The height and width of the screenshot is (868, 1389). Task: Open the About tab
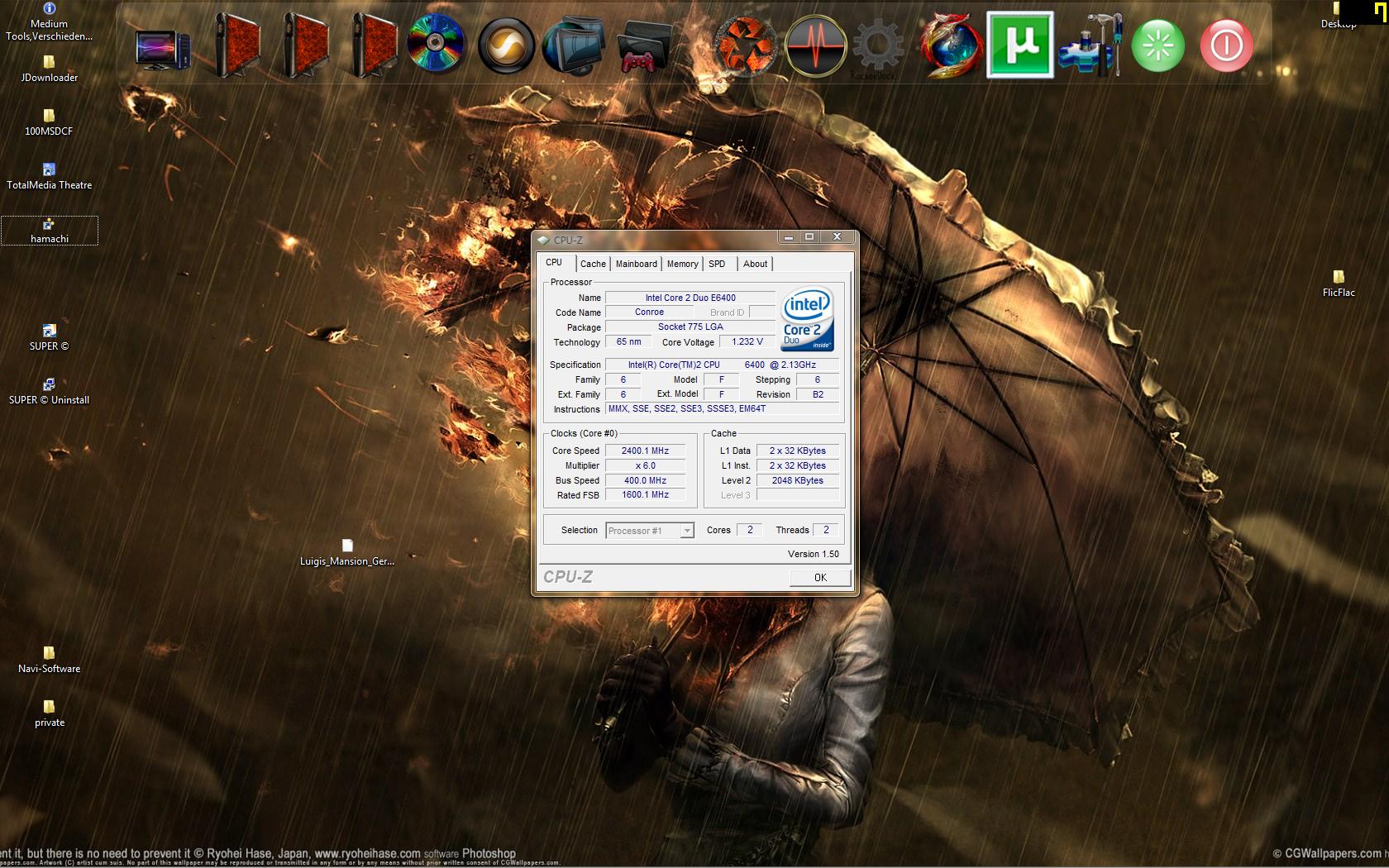tap(755, 264)
